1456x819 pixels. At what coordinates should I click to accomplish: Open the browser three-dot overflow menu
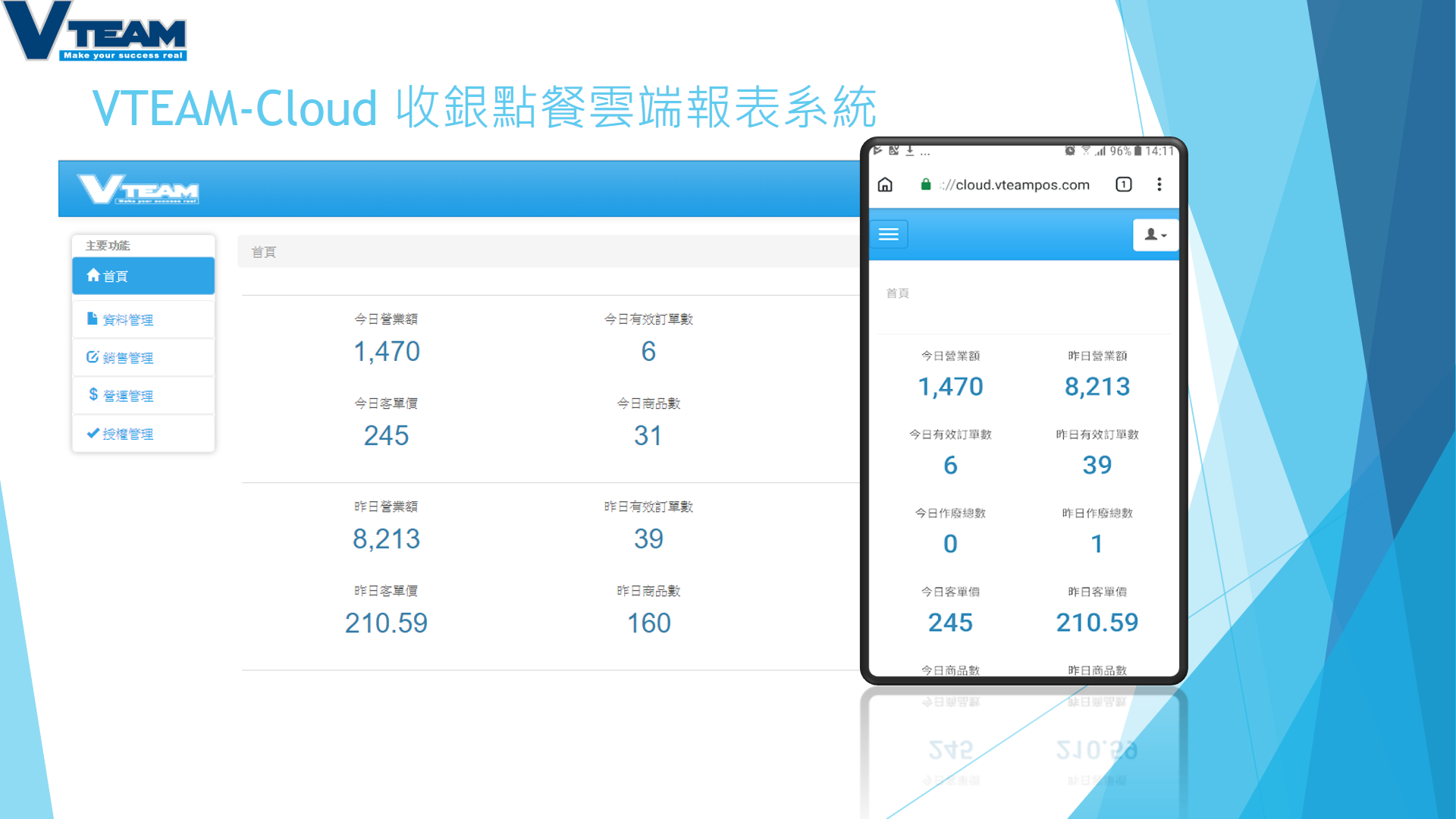coord(1159,184)
